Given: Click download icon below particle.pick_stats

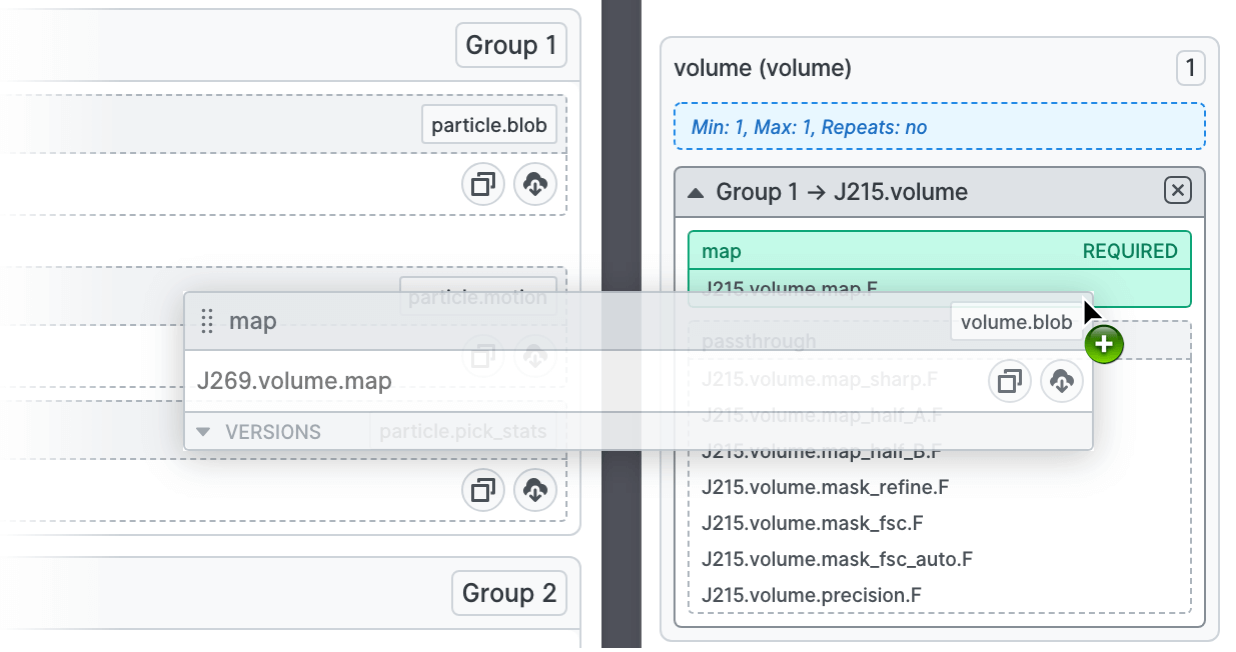Looking at the screenshot, I should tap(535, 490).
